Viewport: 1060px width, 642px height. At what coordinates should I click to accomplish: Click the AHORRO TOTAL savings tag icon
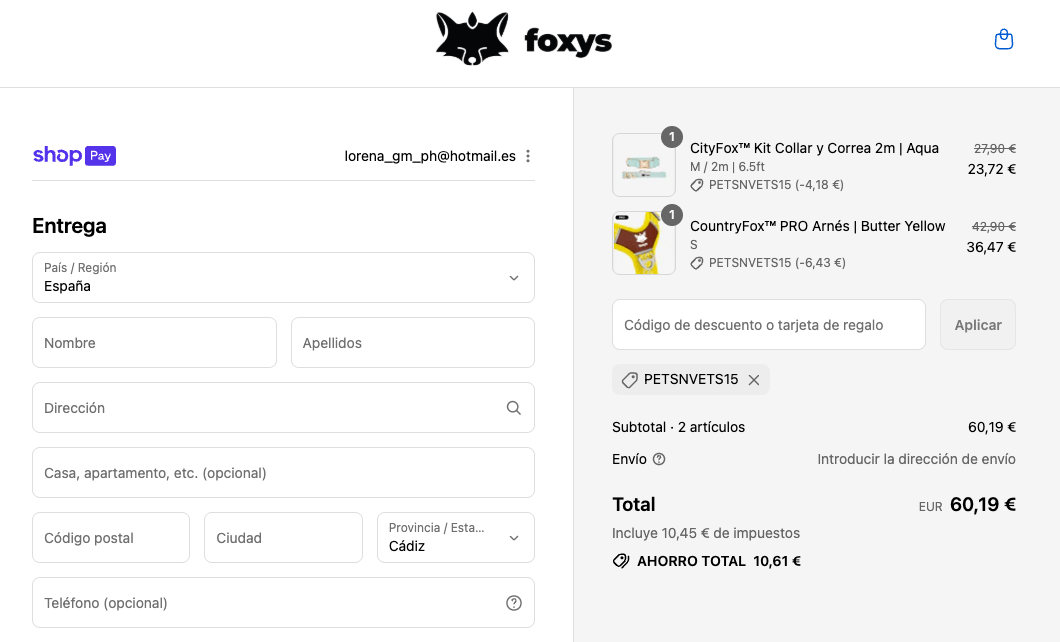[x=621, y=561]
